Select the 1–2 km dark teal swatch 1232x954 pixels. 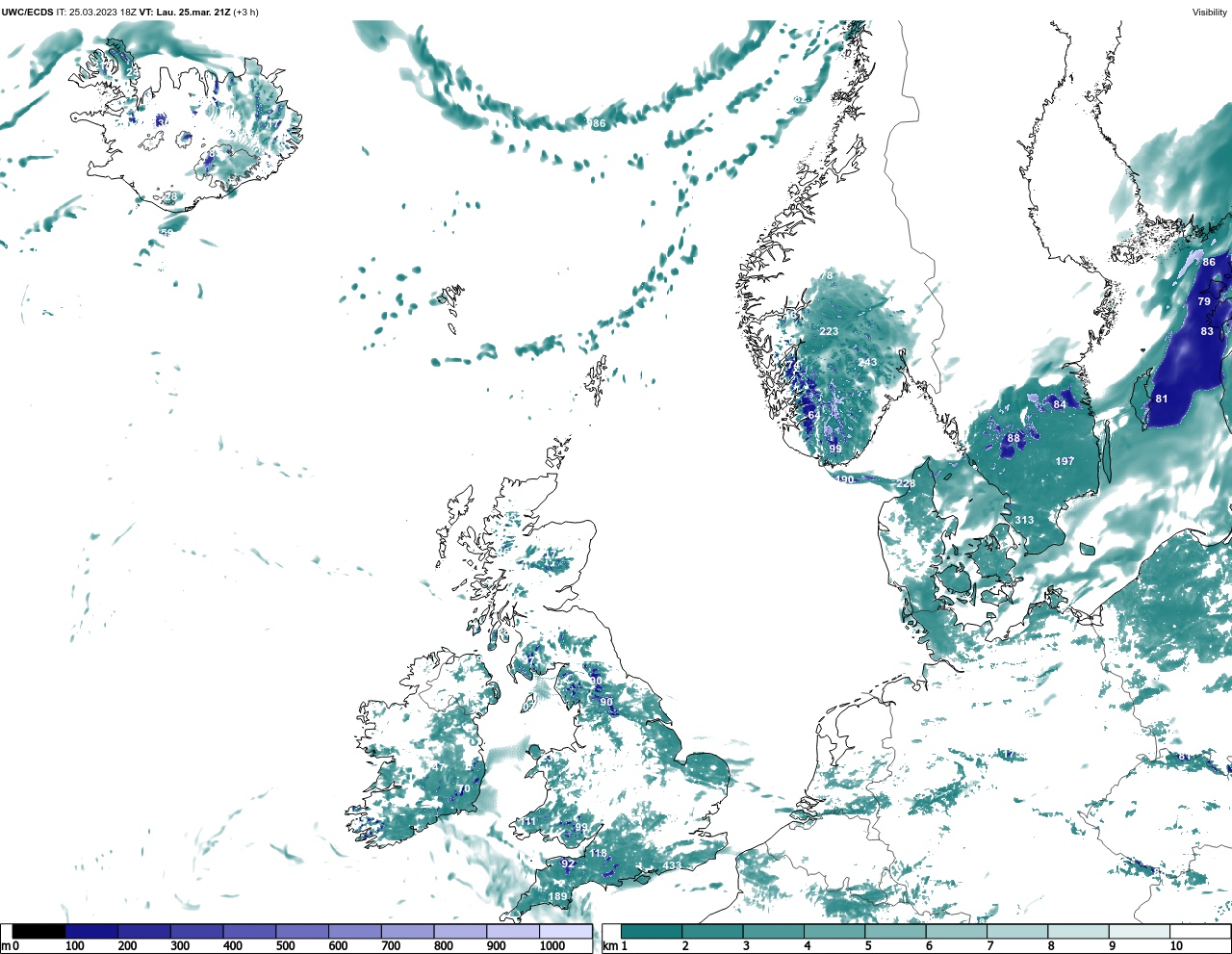click(652, 932)
